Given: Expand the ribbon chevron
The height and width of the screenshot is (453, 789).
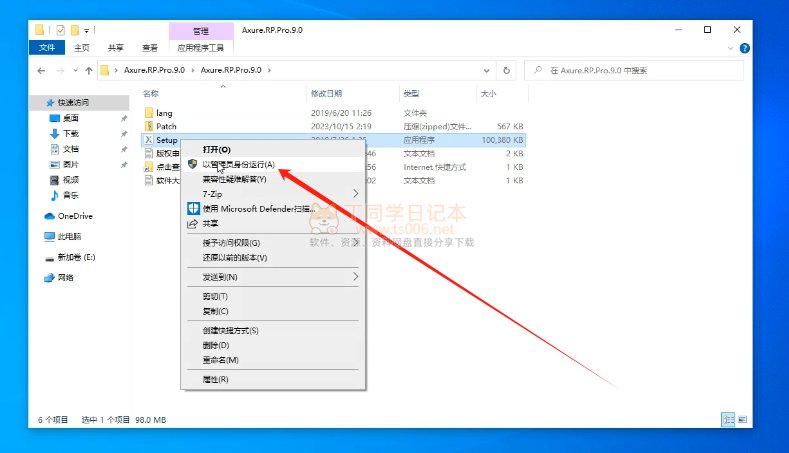Looking at the screenshot, I should [731, 48].
